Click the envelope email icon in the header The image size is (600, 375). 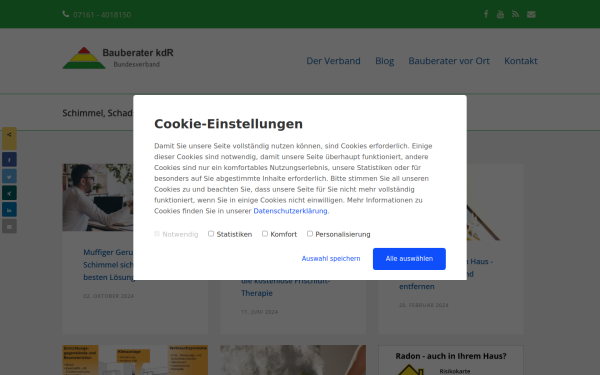[x=531, y=15]
